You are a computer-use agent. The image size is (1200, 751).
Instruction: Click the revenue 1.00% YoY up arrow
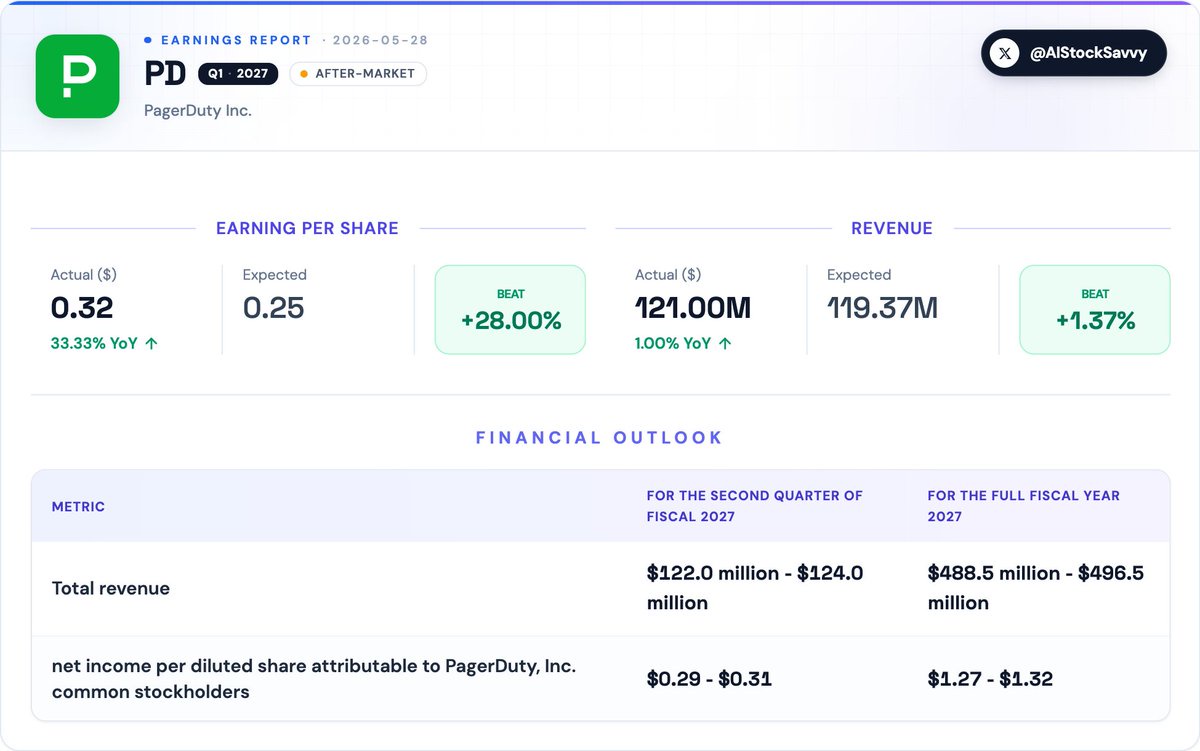(725, 343)
